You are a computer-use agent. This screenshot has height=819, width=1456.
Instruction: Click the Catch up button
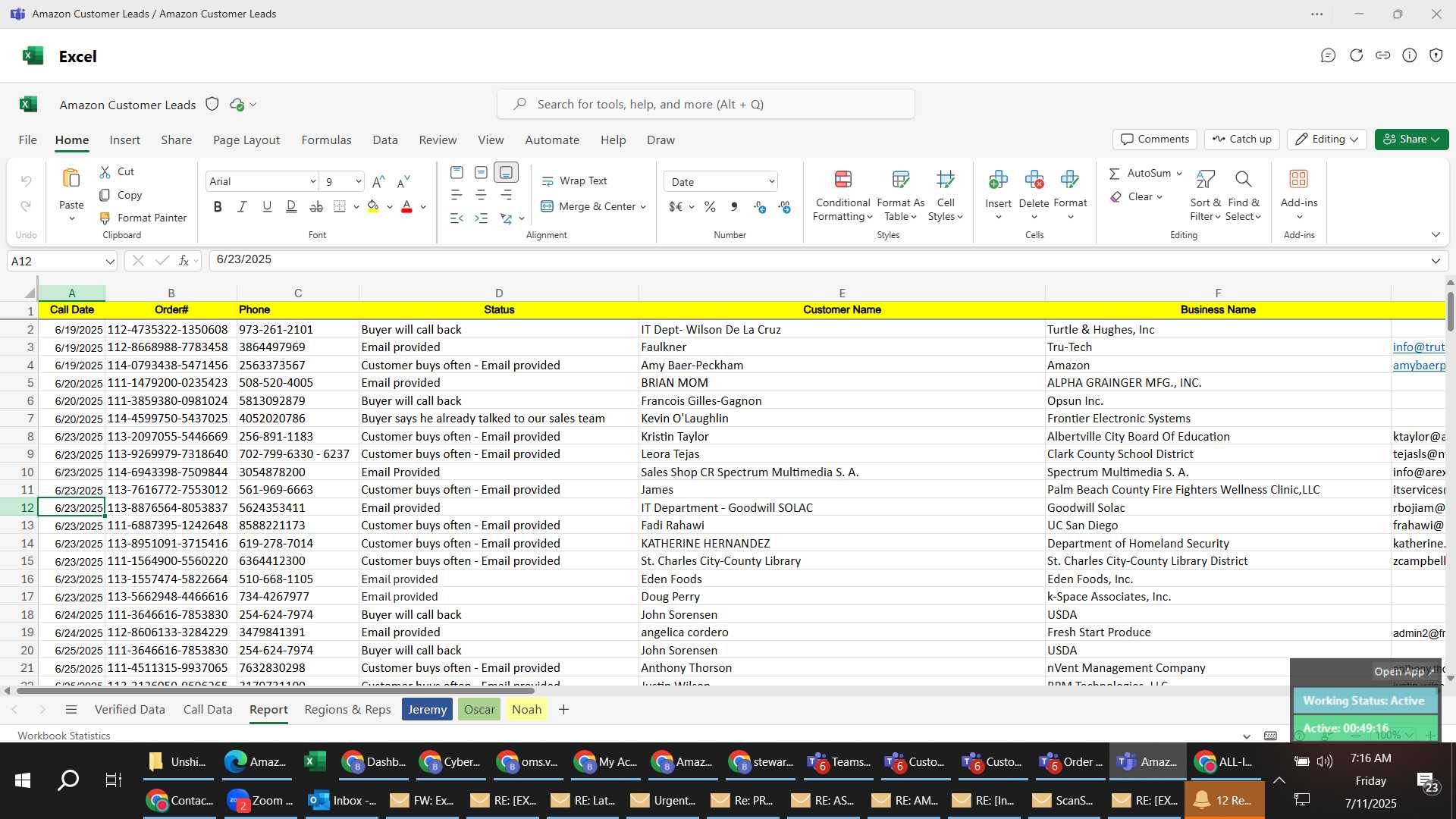[x=1242, y=139]
